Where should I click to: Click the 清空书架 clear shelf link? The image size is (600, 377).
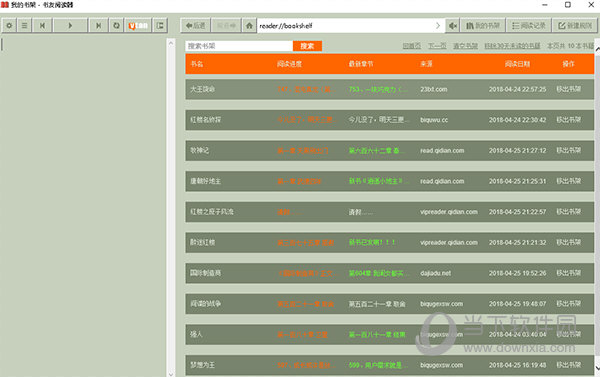tap(465, 46)
